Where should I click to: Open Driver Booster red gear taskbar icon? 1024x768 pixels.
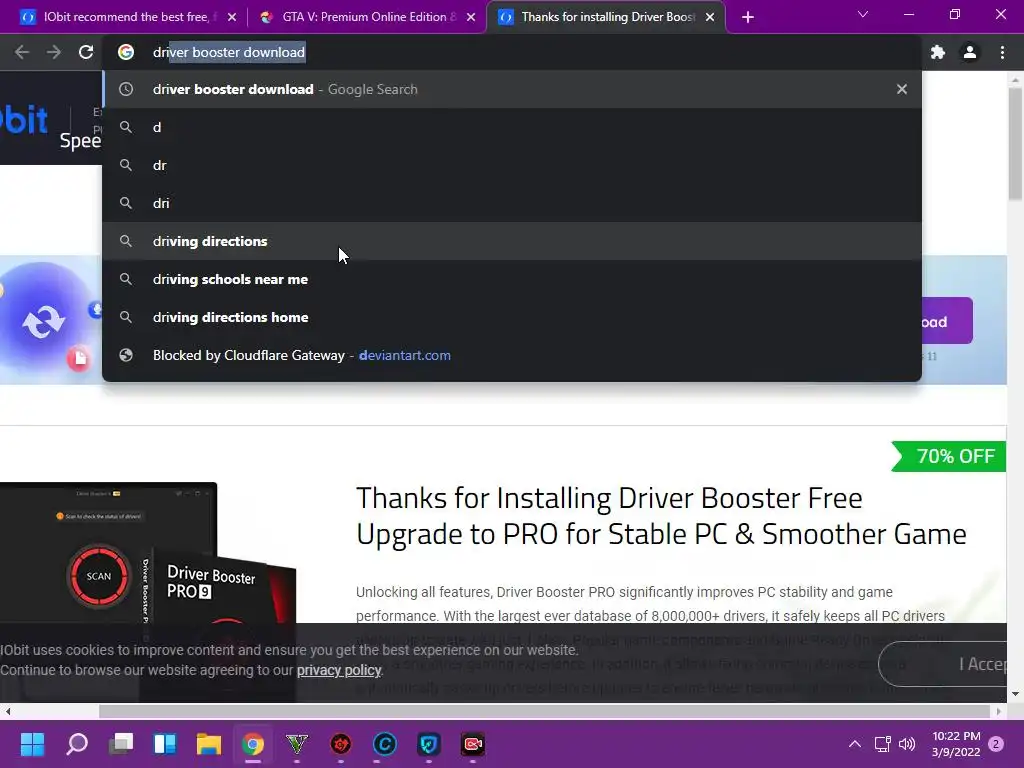point(341,744)
